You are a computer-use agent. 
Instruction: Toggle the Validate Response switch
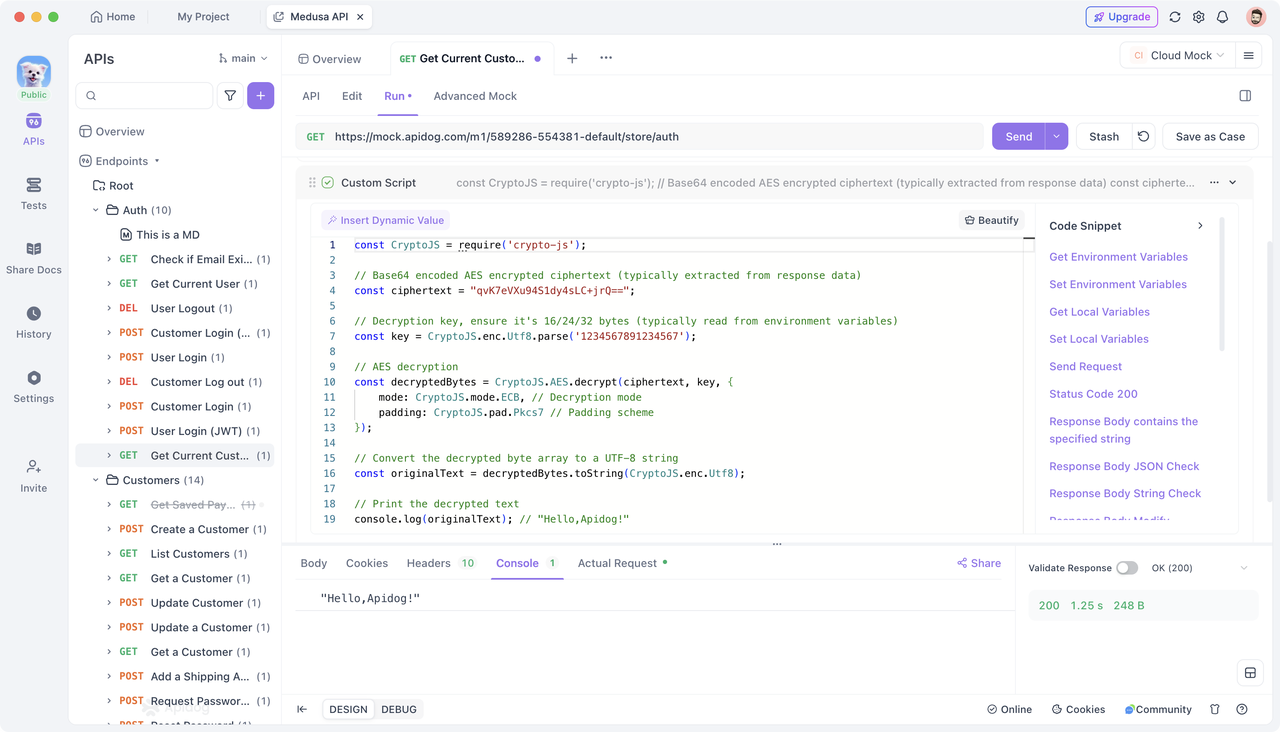click(1127, 568)
